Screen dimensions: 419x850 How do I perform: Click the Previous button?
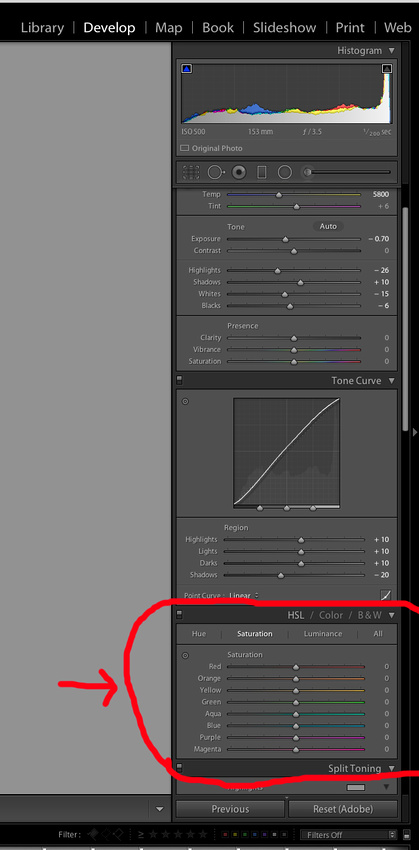pyautogui.click(x=230, y=809)
